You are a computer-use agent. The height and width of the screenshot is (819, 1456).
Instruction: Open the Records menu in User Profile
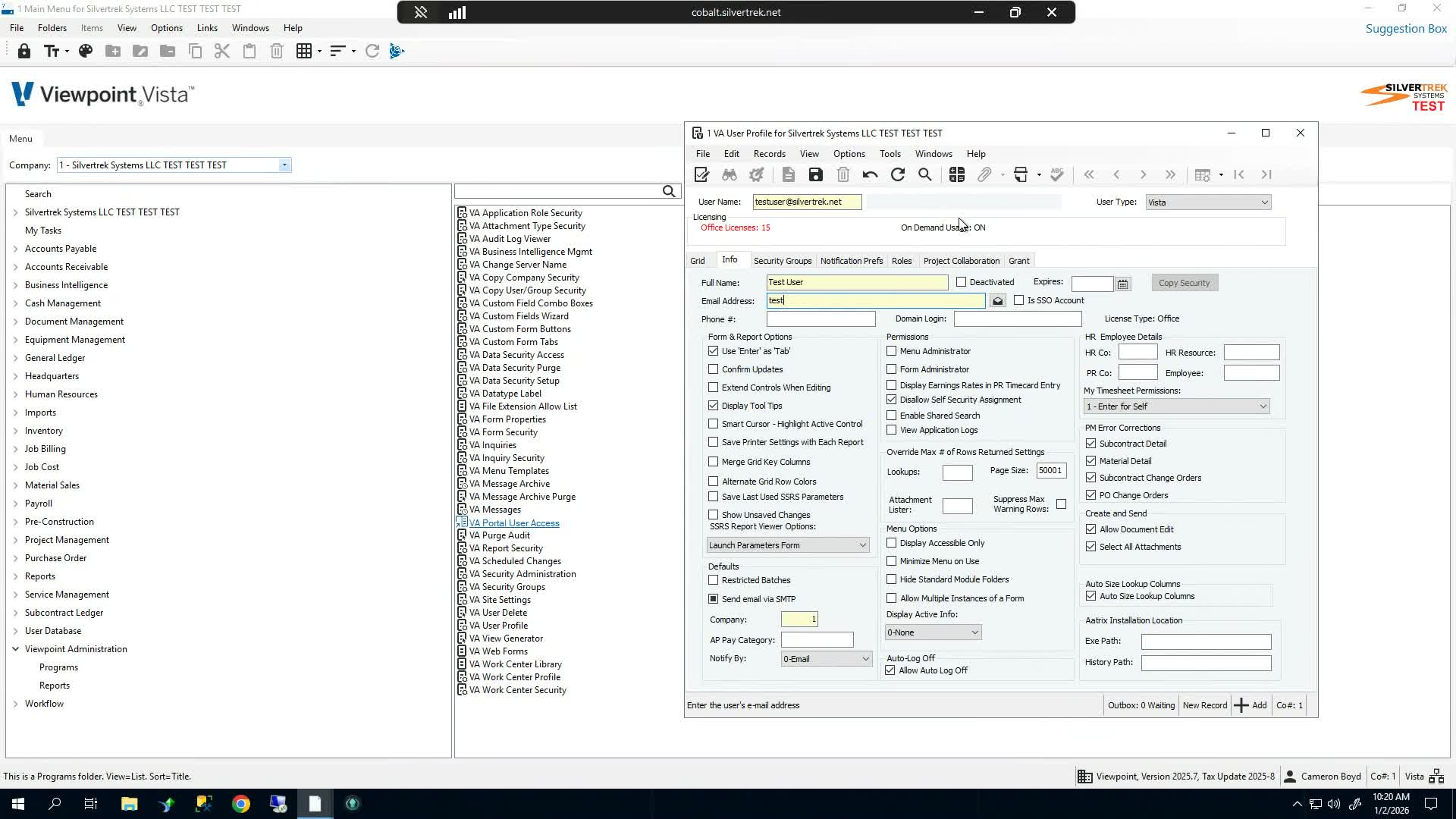pyautogui.click(x=769, y=154)
